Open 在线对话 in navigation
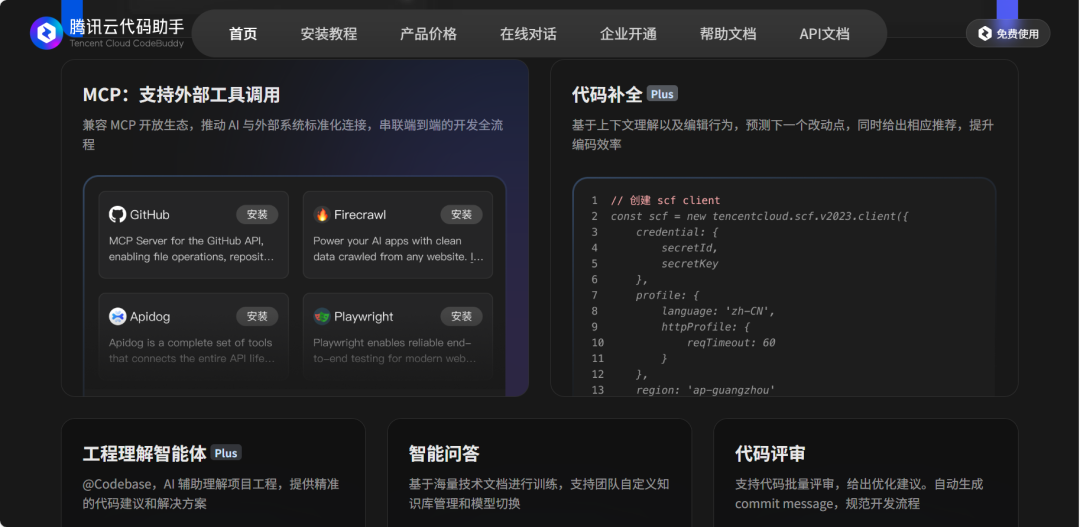Image resolution: width=1080 pixels, height=527 pixels. 528,34
